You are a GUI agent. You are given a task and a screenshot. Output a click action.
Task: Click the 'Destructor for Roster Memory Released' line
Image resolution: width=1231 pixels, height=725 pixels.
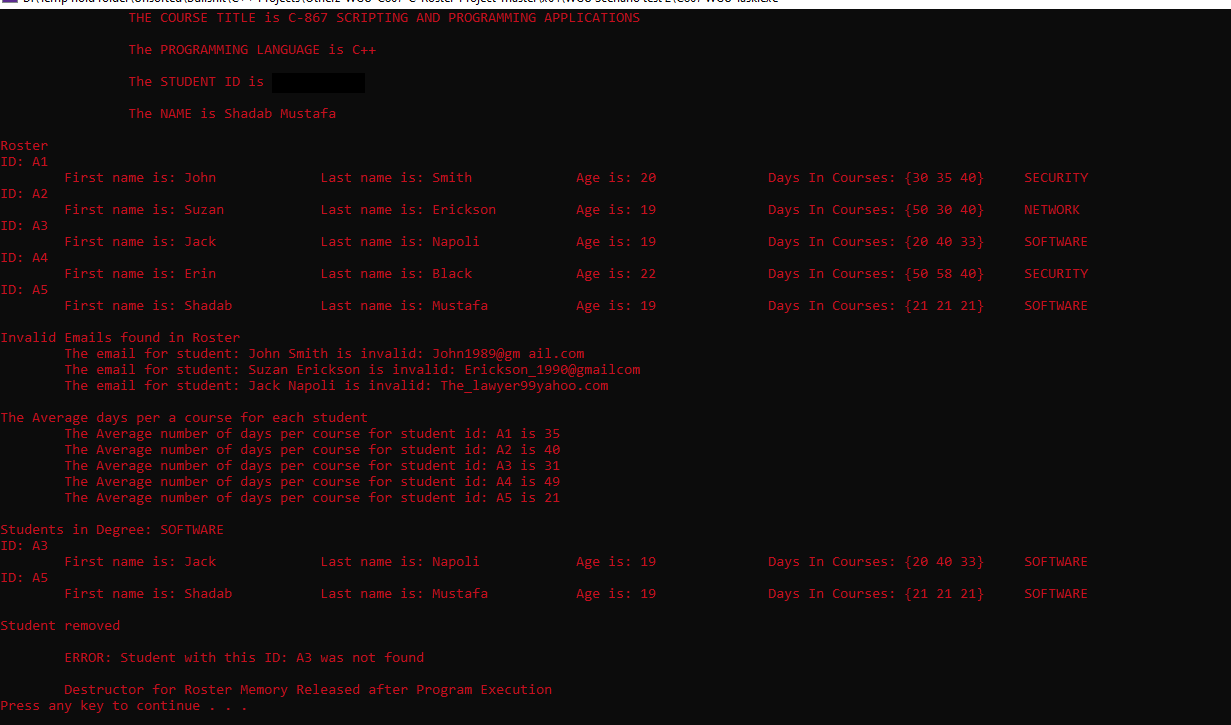click(x=308, y=690)
